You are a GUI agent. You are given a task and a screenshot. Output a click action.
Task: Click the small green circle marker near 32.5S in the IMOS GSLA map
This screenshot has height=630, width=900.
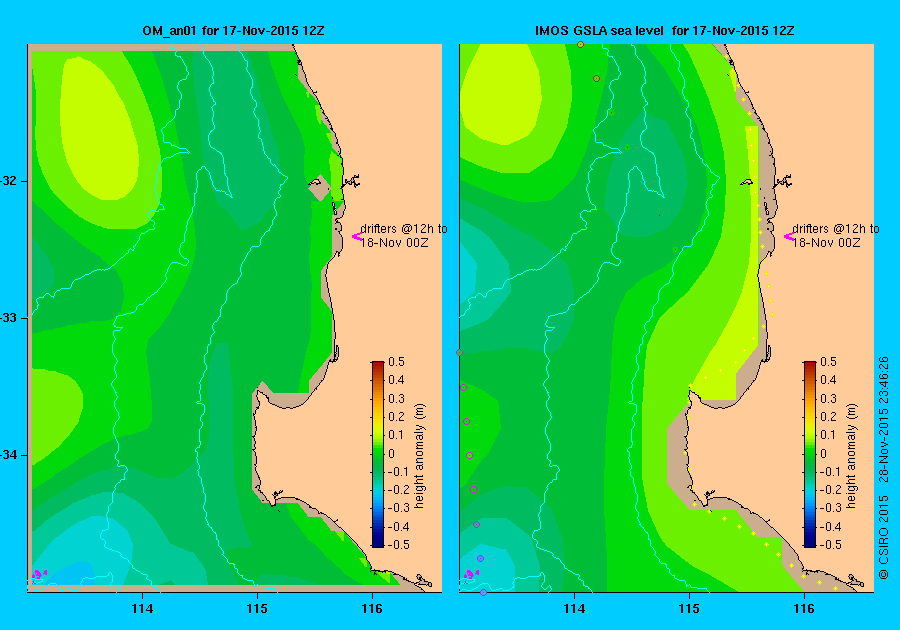click(x=676, y=250)
